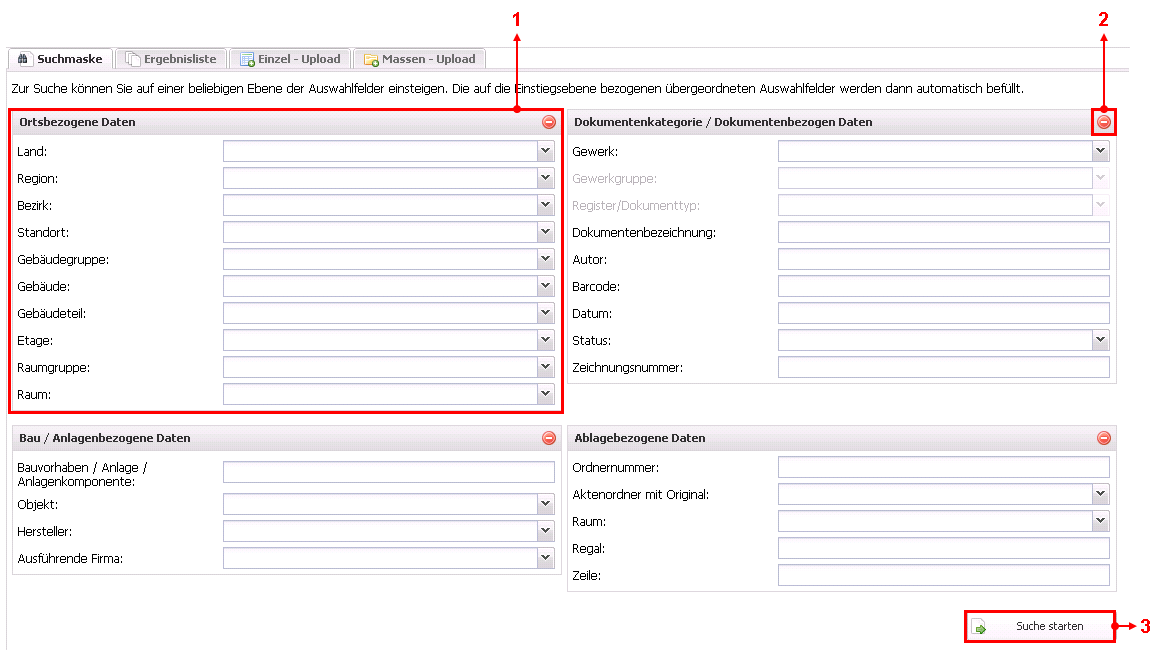Focus the Bauvorhaben / Anlage input field
This screenshot has width=1160, height=650.
pyautogui.click(x=388, y=472)
